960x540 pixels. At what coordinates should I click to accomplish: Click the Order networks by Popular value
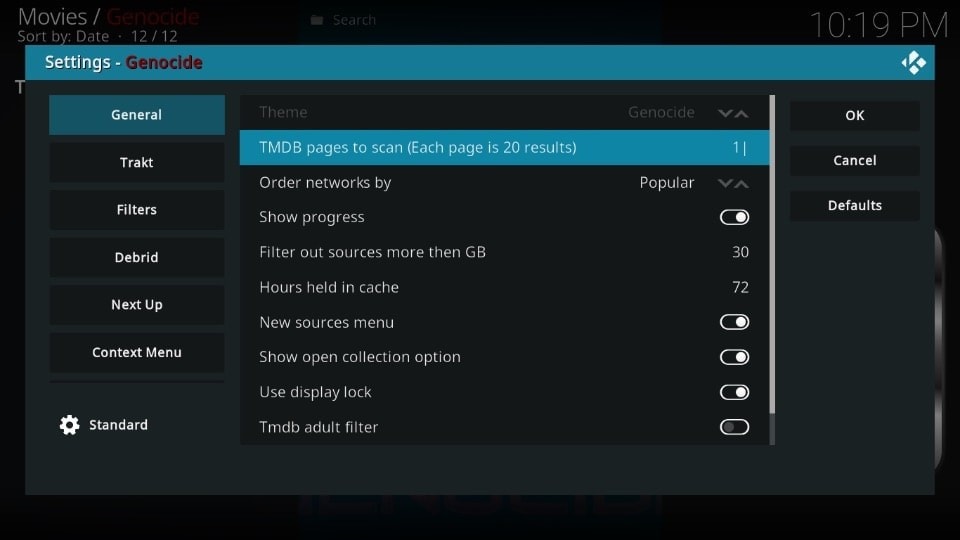pos(667,182)
